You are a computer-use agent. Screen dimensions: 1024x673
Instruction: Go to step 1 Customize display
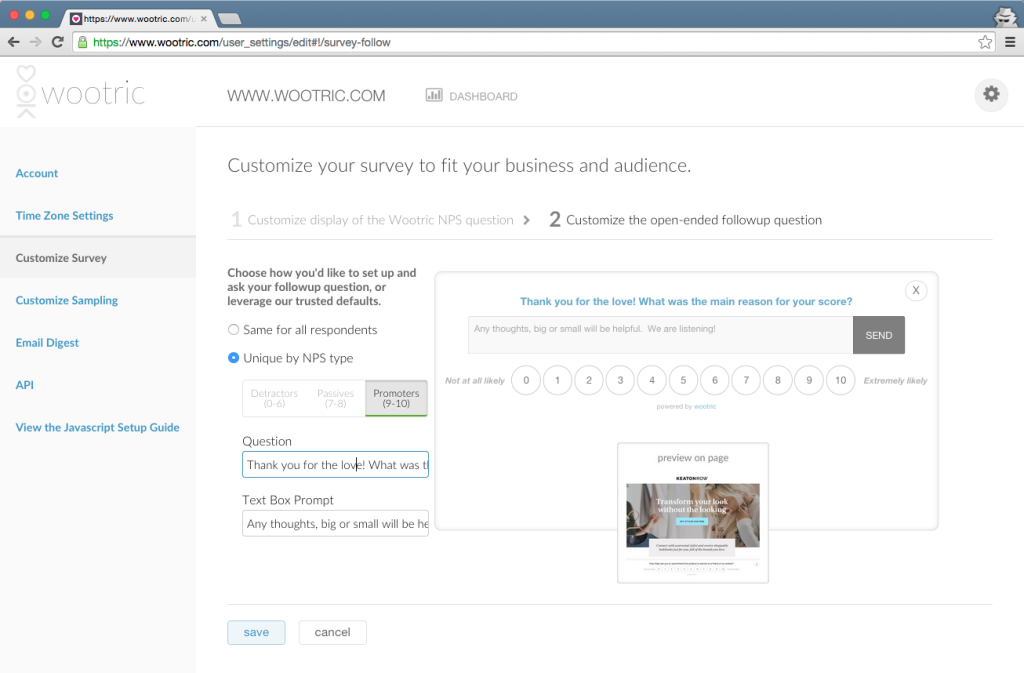(372, 220)
